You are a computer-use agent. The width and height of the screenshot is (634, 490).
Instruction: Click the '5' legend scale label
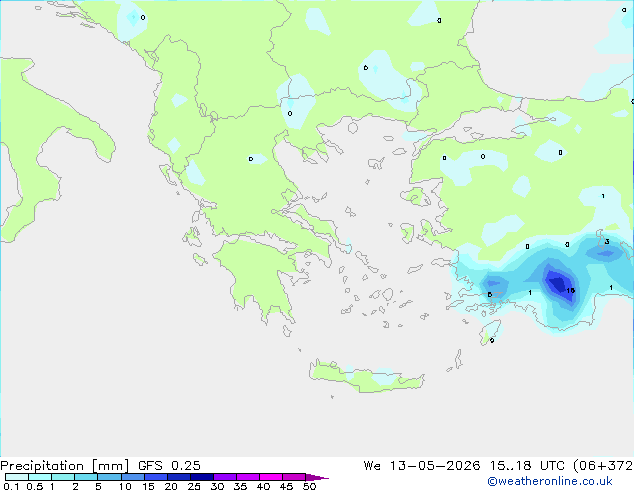[98, 486]
